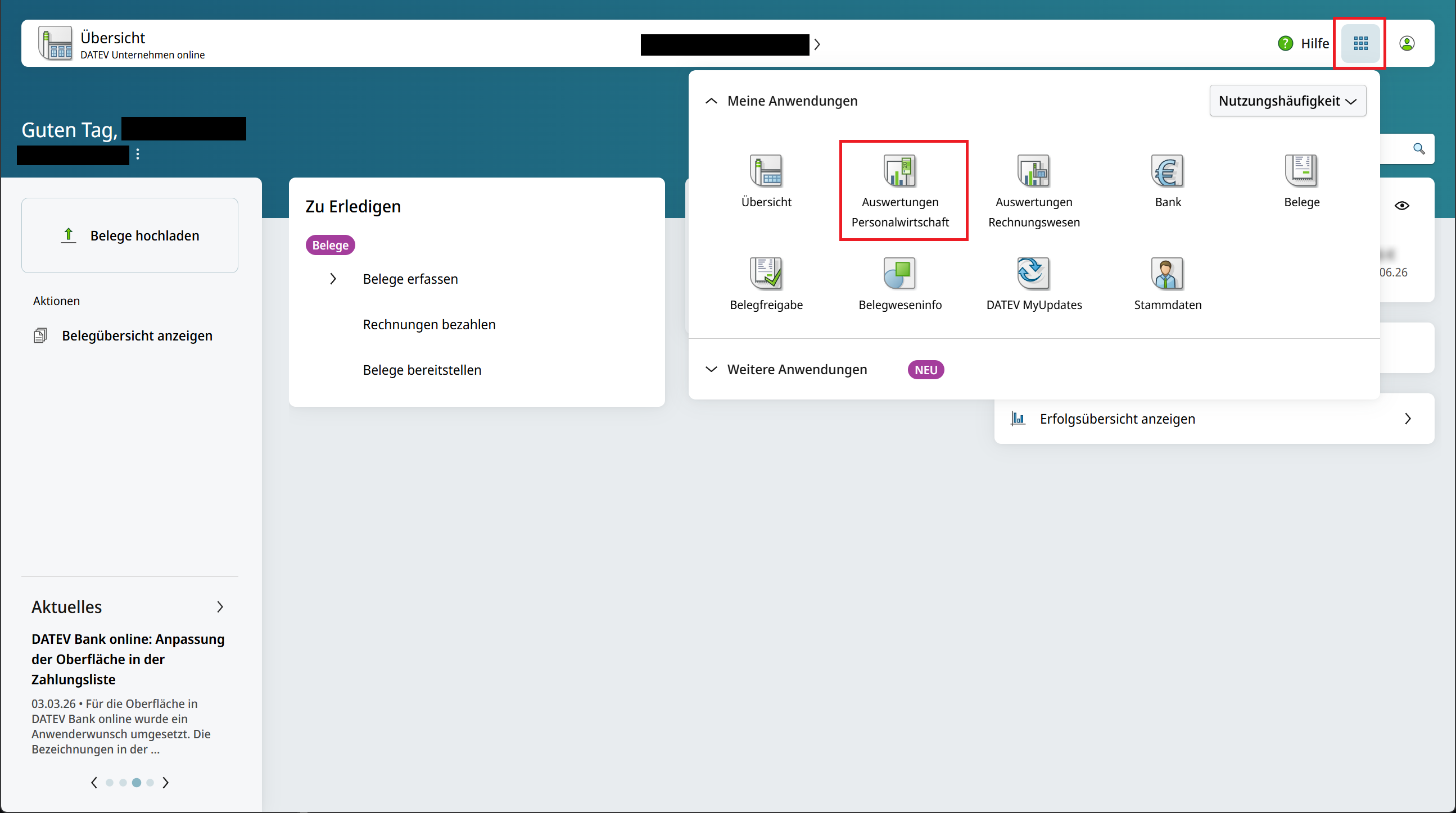Expand the Belege erfassen chevron
The width and height of the screenshot is (1456, 813).
pyautogui.click(x=333, y=279)
